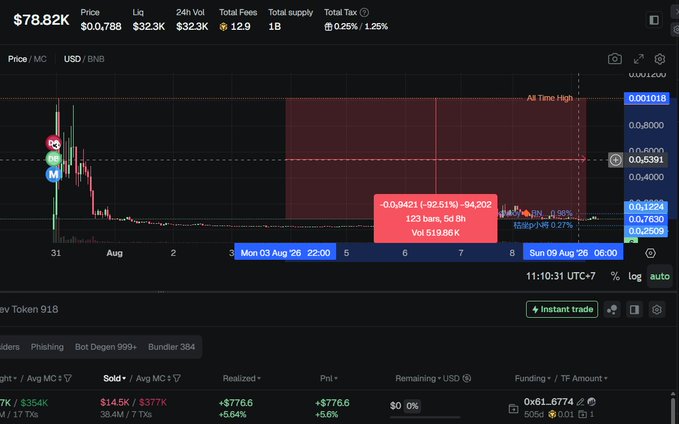Expand the chart to fullscreen
679x424 pixels.
click(639, 59)
